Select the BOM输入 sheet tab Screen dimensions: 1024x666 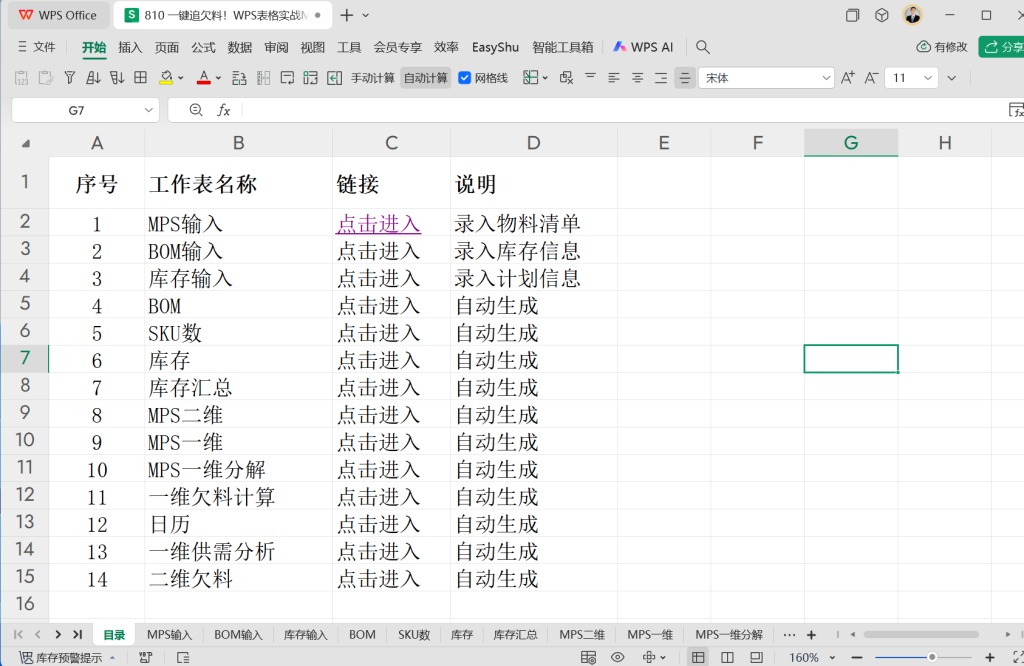point(238,635)
